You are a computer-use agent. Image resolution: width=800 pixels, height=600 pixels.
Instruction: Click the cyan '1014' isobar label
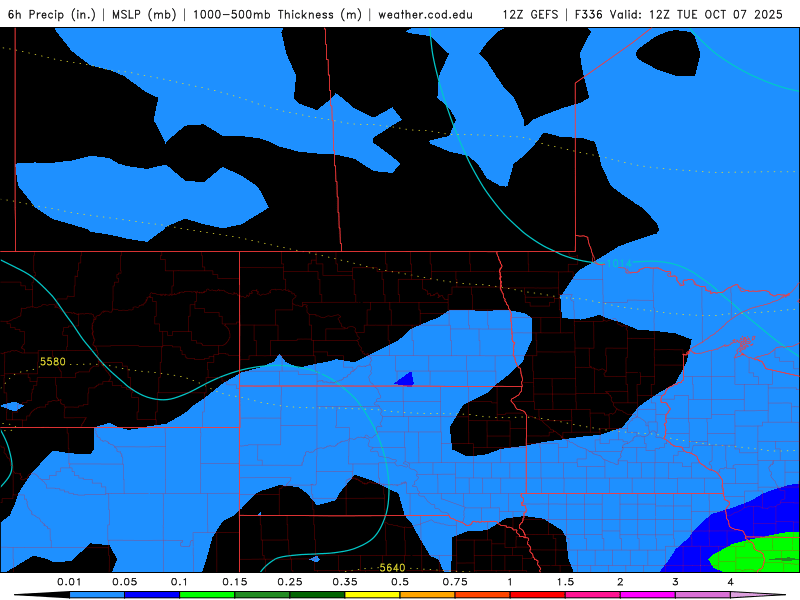(x=619, y=263)
